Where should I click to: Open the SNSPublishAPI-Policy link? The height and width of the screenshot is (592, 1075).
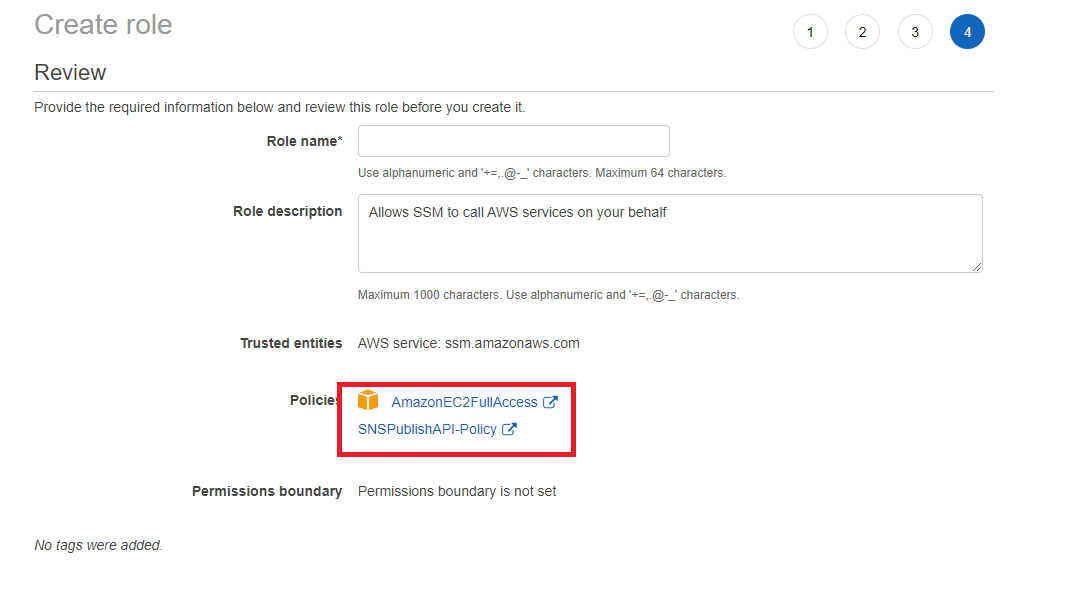coord(427,429)
